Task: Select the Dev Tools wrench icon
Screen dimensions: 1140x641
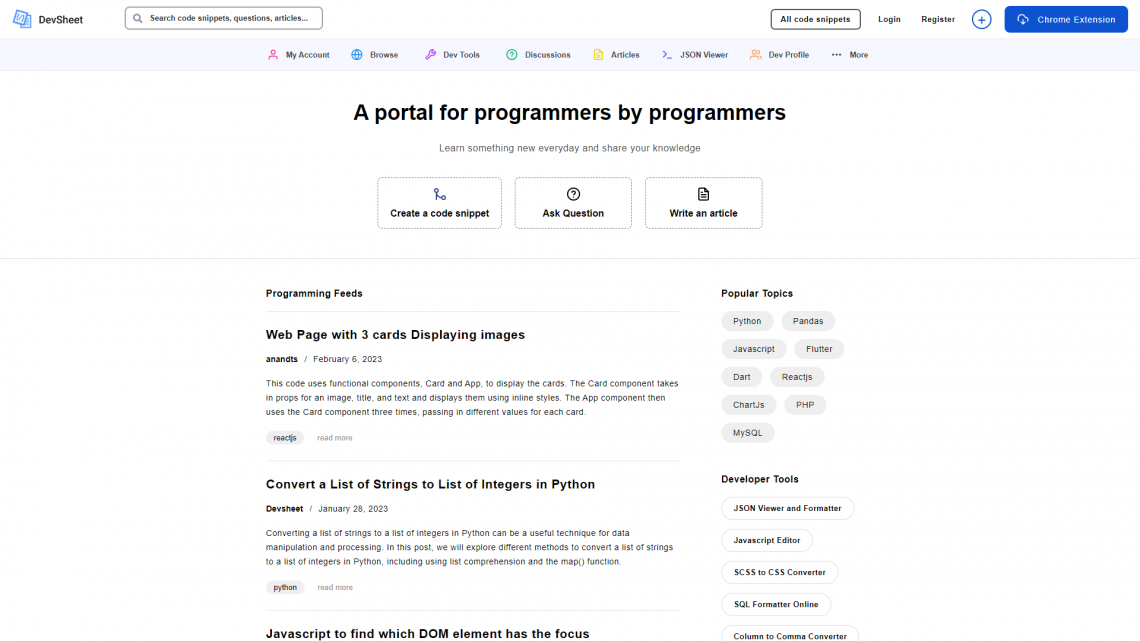Action: click(430, 55)
